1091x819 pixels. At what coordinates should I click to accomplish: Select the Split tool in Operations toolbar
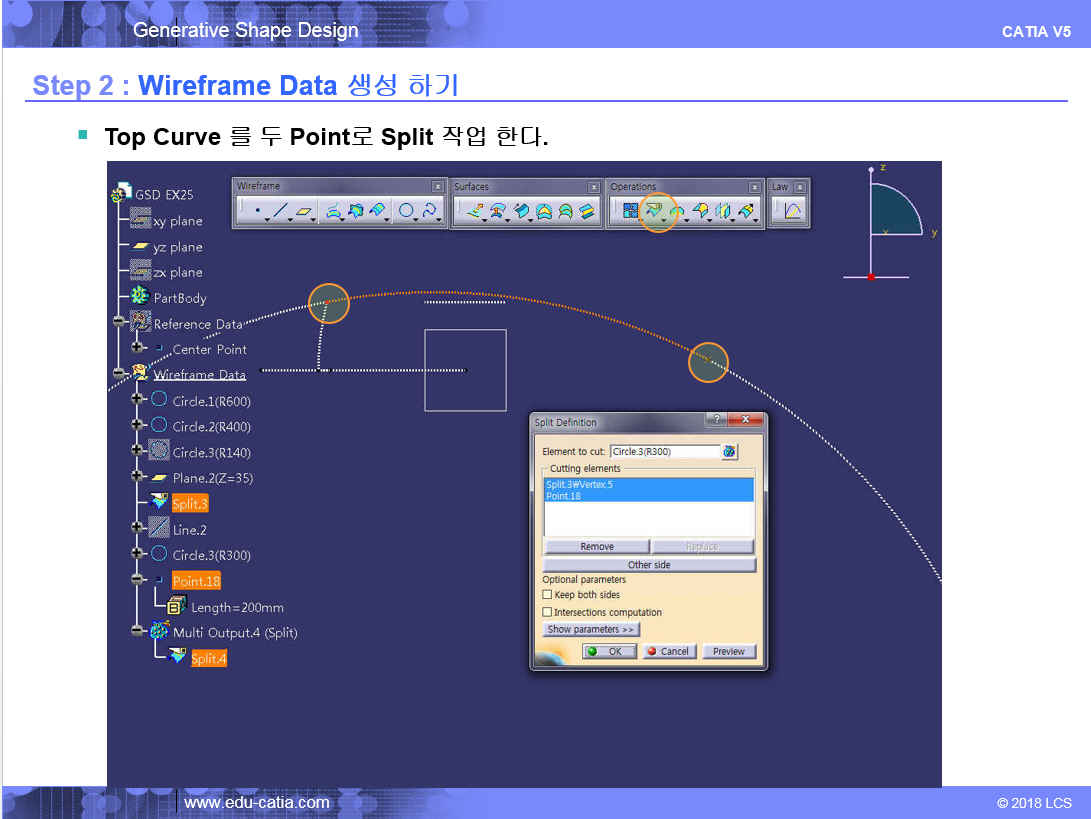coord(656,211)
